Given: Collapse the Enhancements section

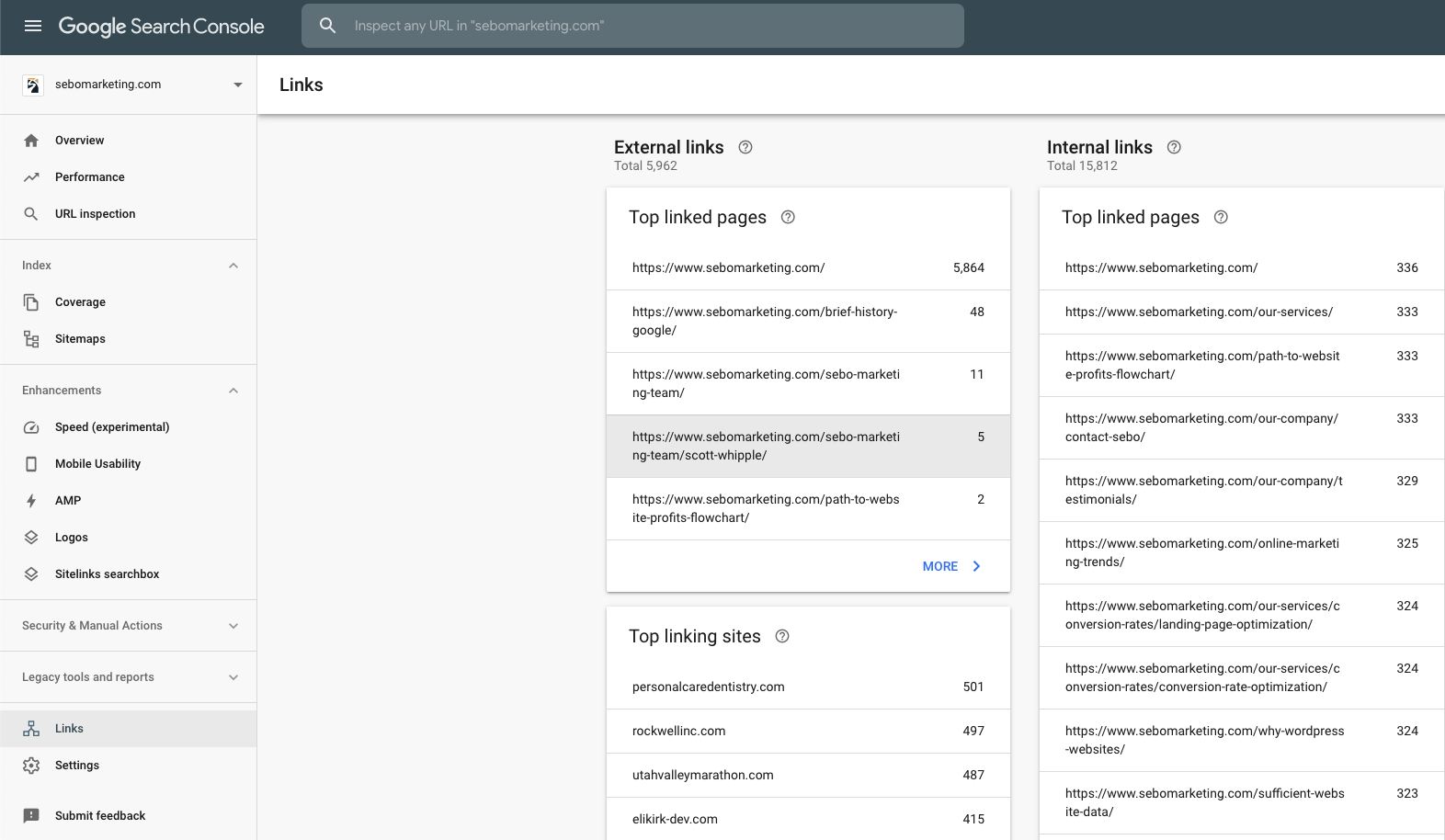Looking at the screenshot, I should [233, 391].
